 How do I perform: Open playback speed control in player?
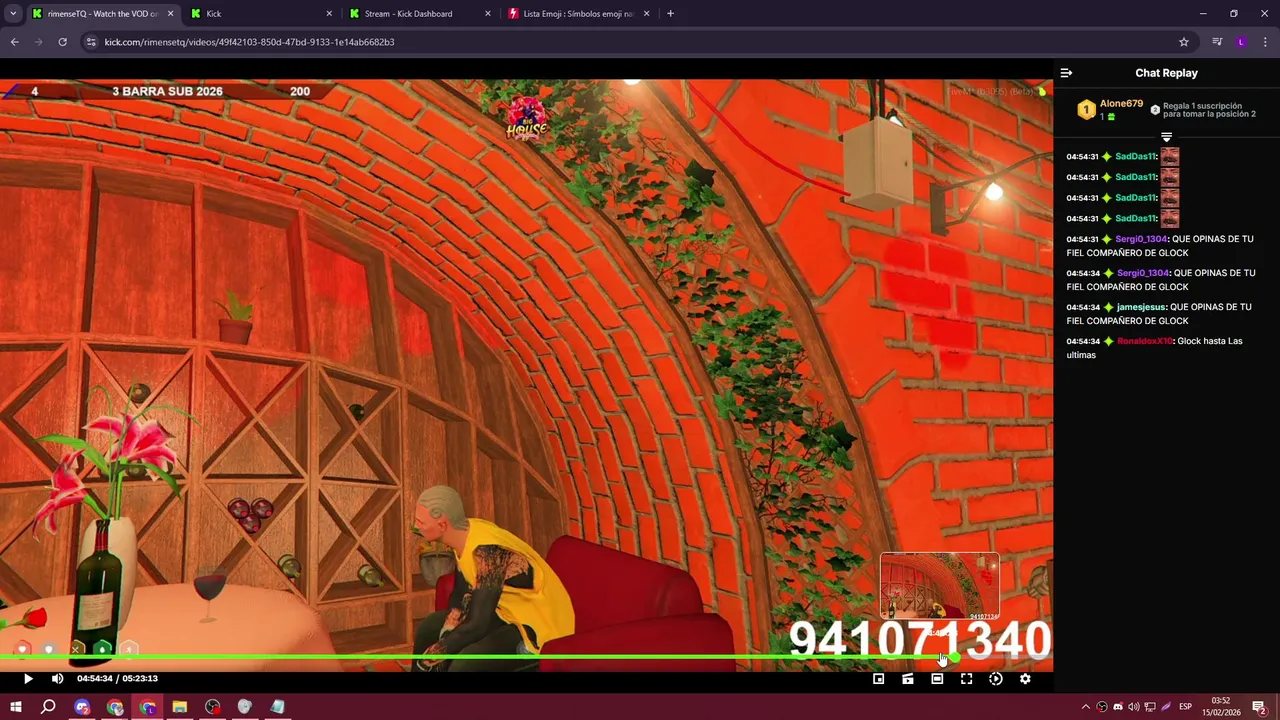(995, 679)
